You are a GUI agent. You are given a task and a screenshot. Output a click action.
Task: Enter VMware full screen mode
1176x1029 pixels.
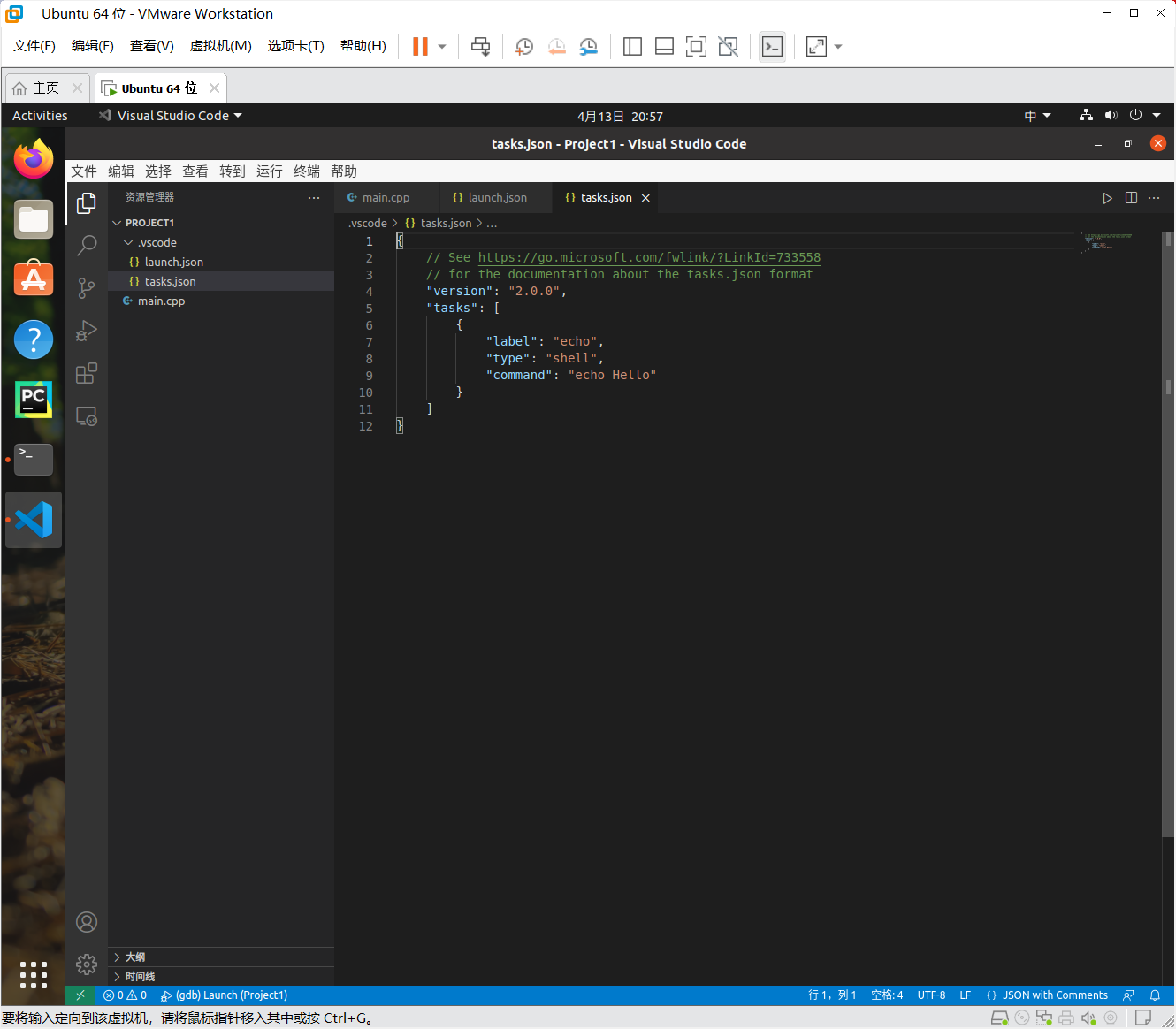point(696,47)
